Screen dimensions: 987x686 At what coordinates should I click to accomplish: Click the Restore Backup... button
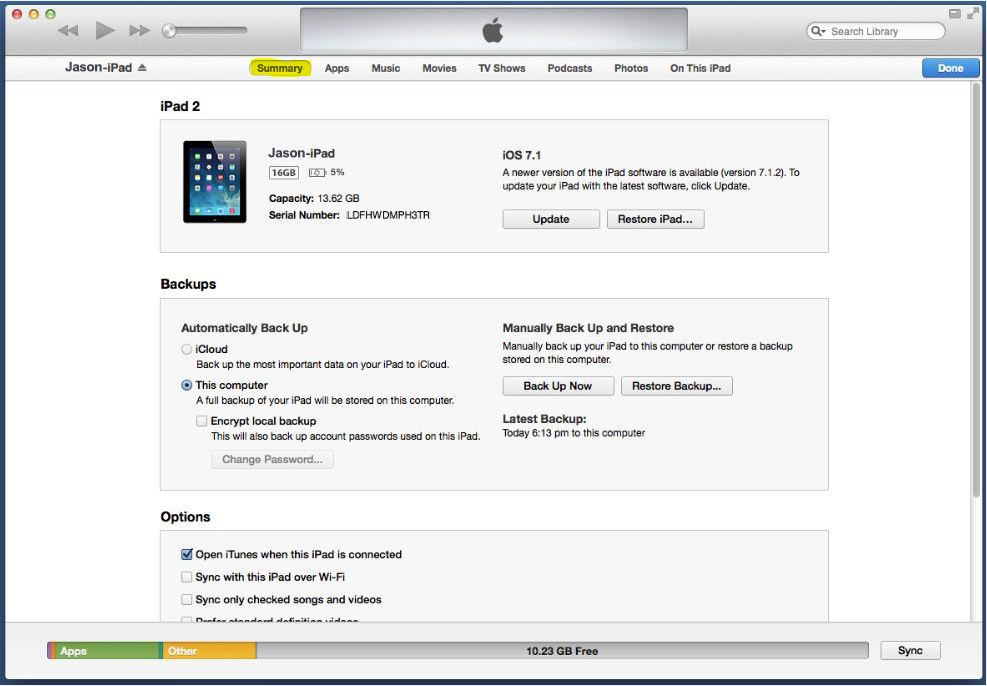677,386
